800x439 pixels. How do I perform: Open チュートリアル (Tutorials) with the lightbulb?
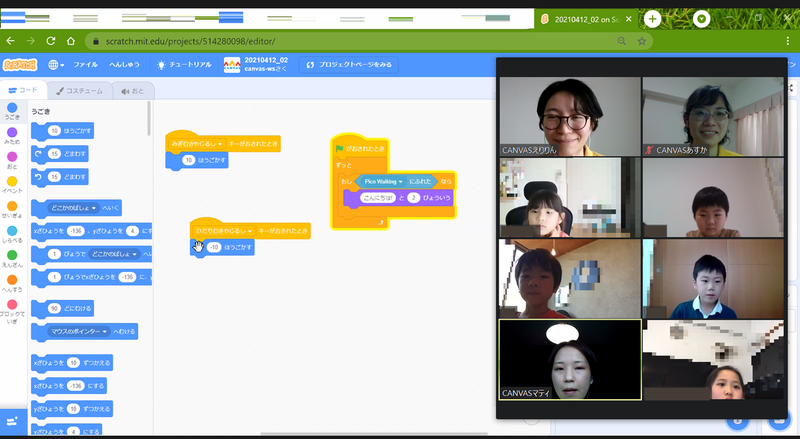[185, 64]
